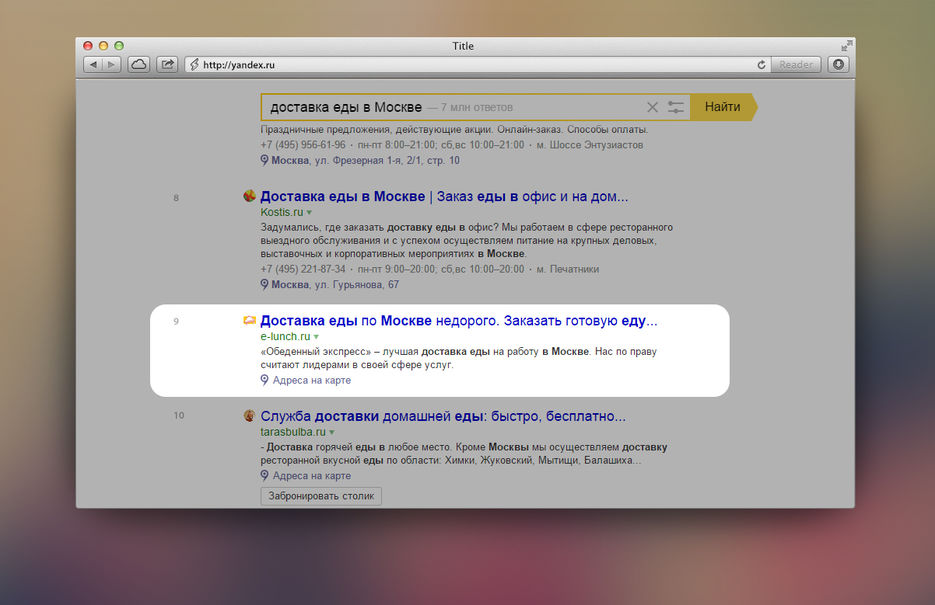Open the Reader view button
The width and height of the screenshot is (935, 605).
coord(796,64)
